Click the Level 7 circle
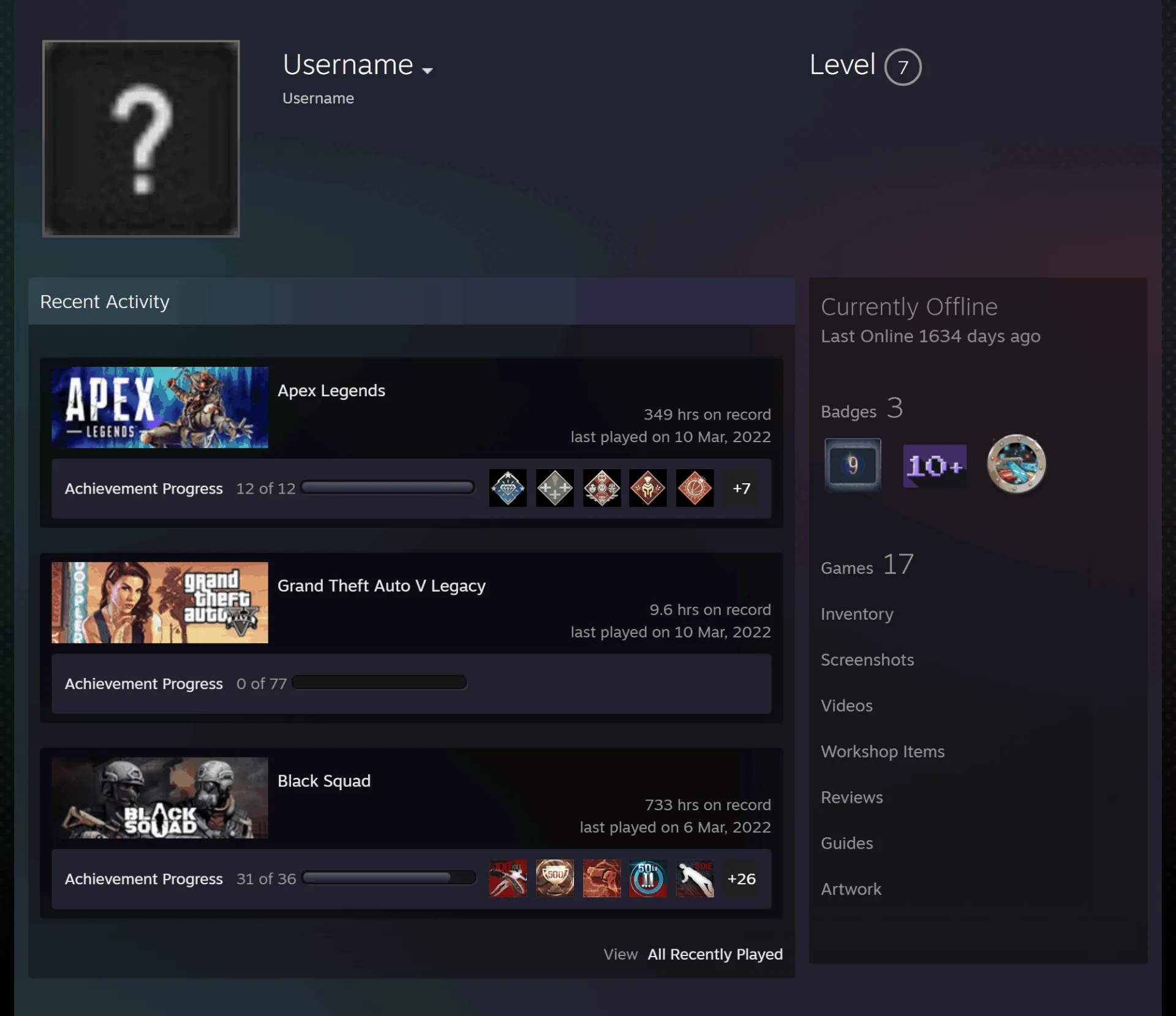Viewport: 1176px width, 1016px height. click(x=903, y=67)
